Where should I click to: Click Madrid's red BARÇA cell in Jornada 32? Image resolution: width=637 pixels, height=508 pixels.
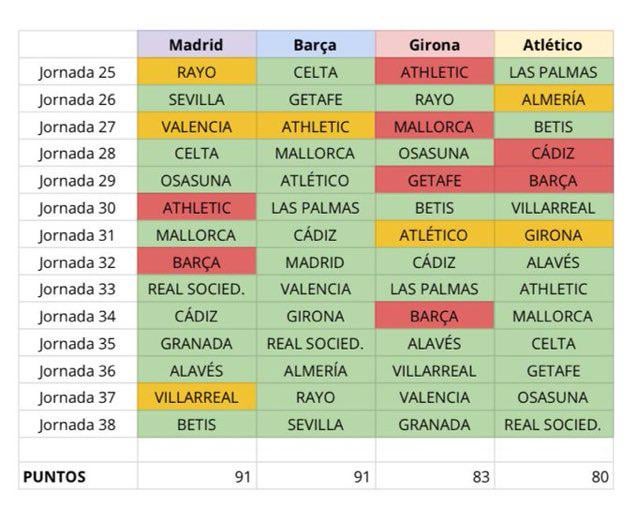pos(196,262)
